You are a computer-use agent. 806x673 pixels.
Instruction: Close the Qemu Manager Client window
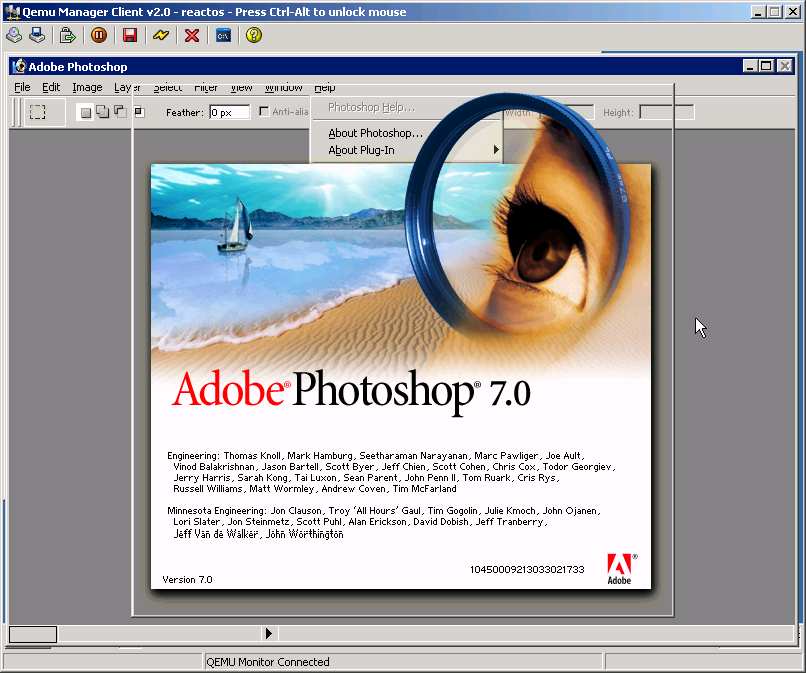click(793, 12)
